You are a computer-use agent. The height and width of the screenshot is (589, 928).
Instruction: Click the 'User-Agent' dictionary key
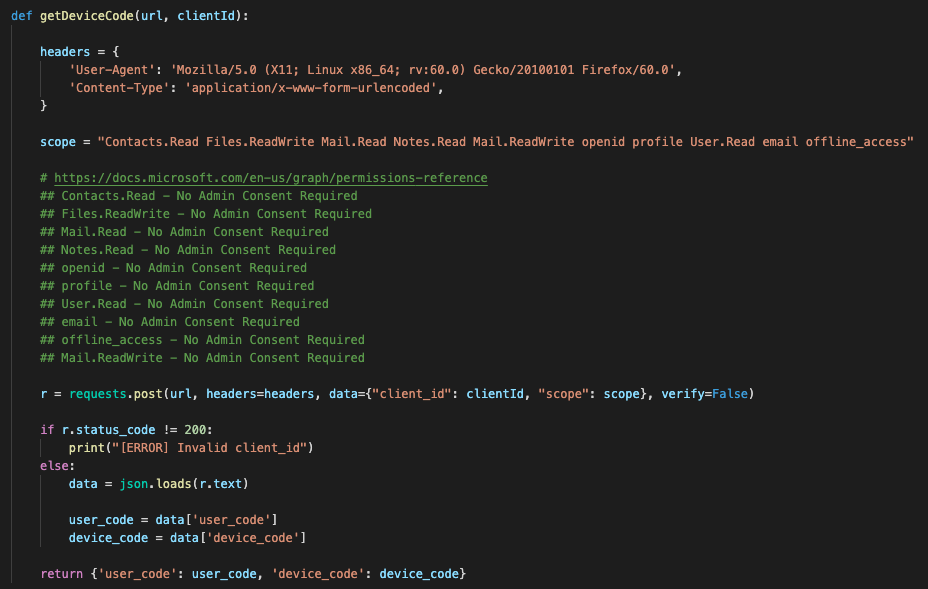click(108, 70)
